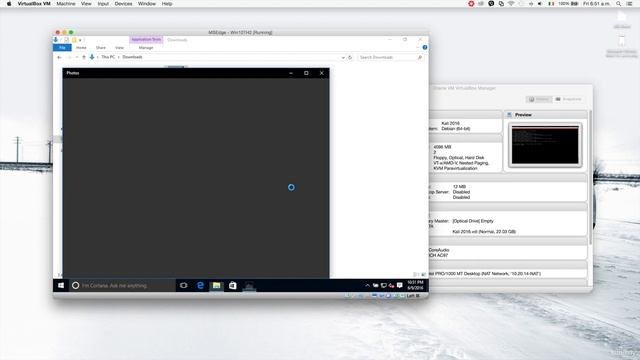This screenshot has height=360, width=640.
Task: Switch Explorer to large icons view toggle
Action: [424, 274]
